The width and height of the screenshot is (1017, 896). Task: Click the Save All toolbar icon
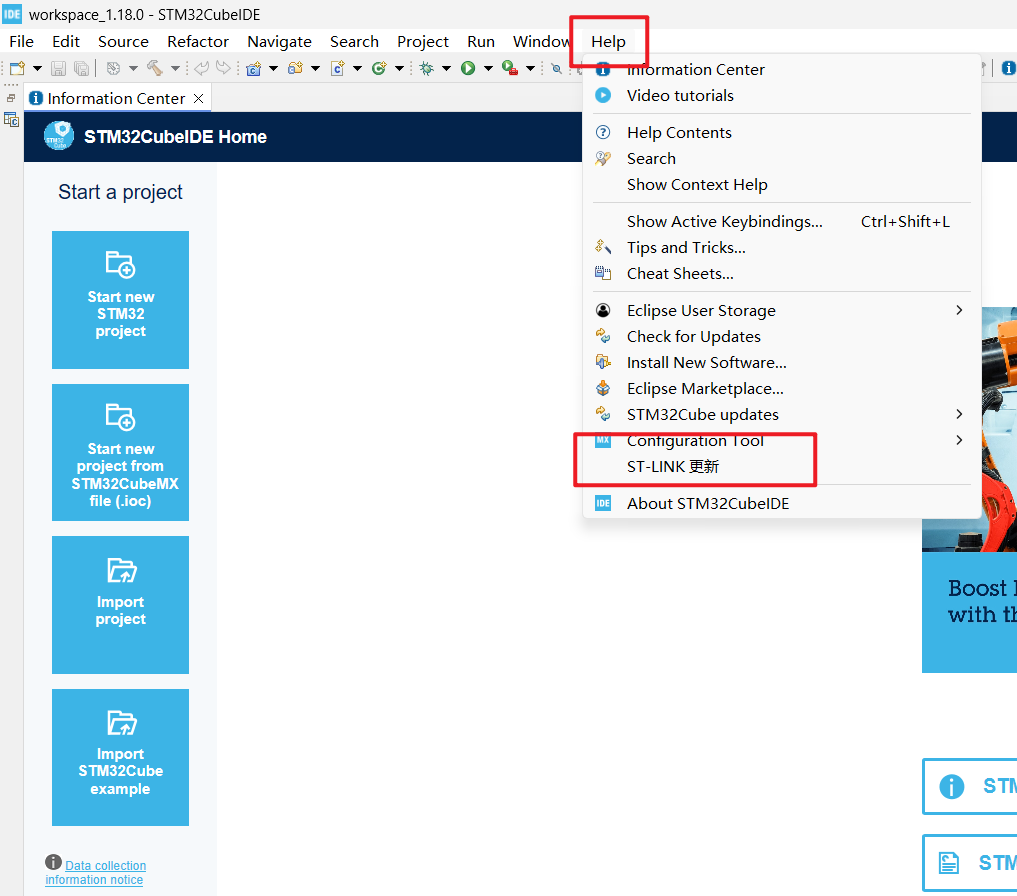[x=81, y=68]
